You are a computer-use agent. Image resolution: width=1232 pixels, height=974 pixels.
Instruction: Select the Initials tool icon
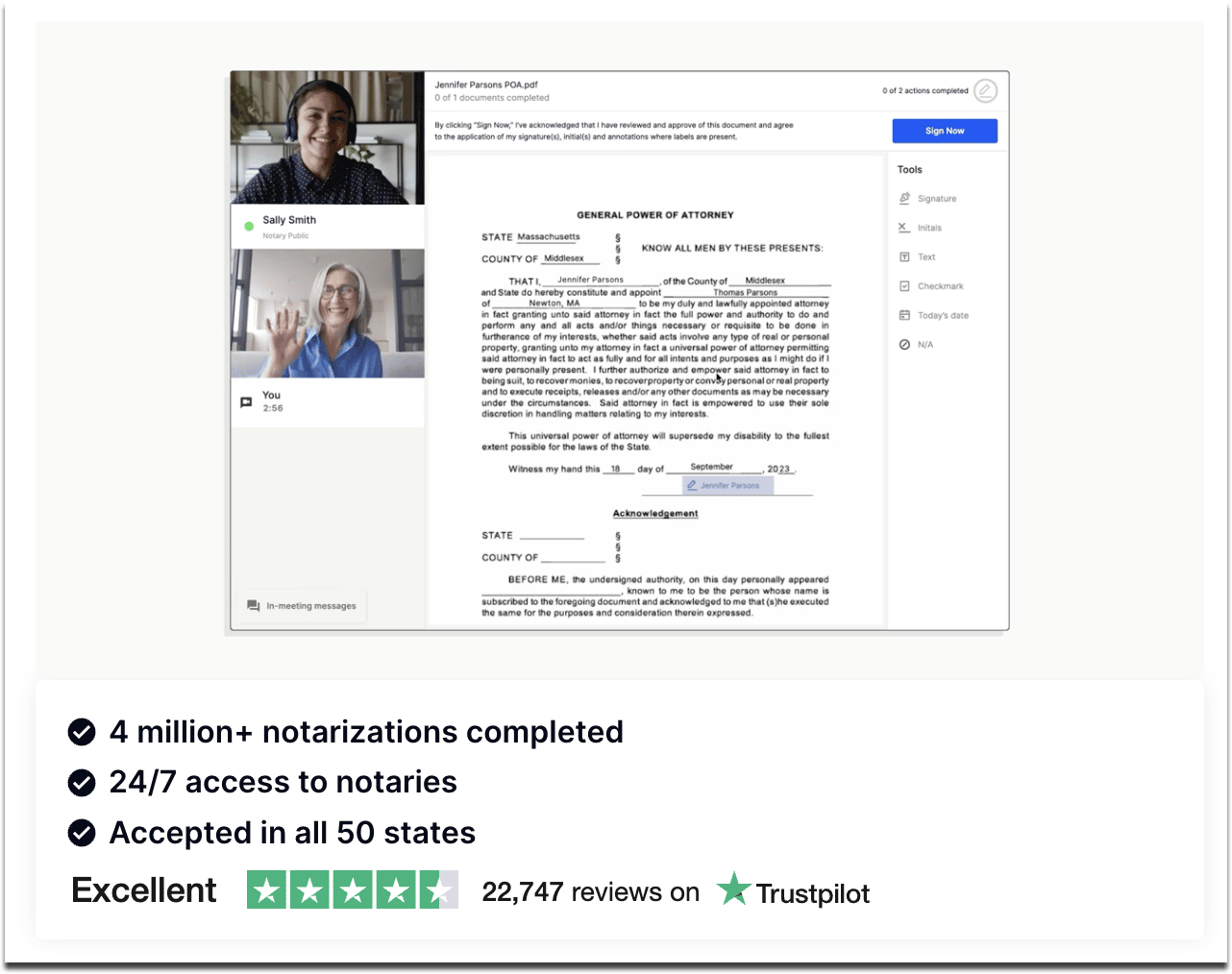903,228
